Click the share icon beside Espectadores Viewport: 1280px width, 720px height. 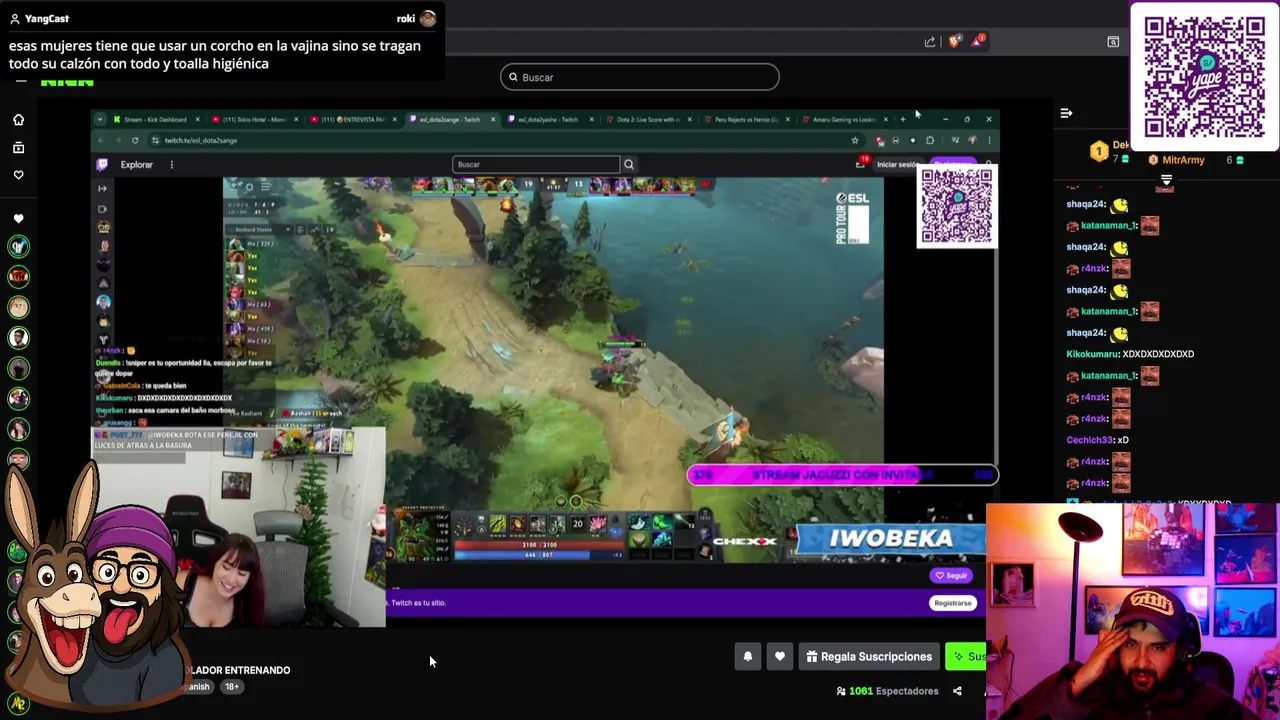pos(957,691)
